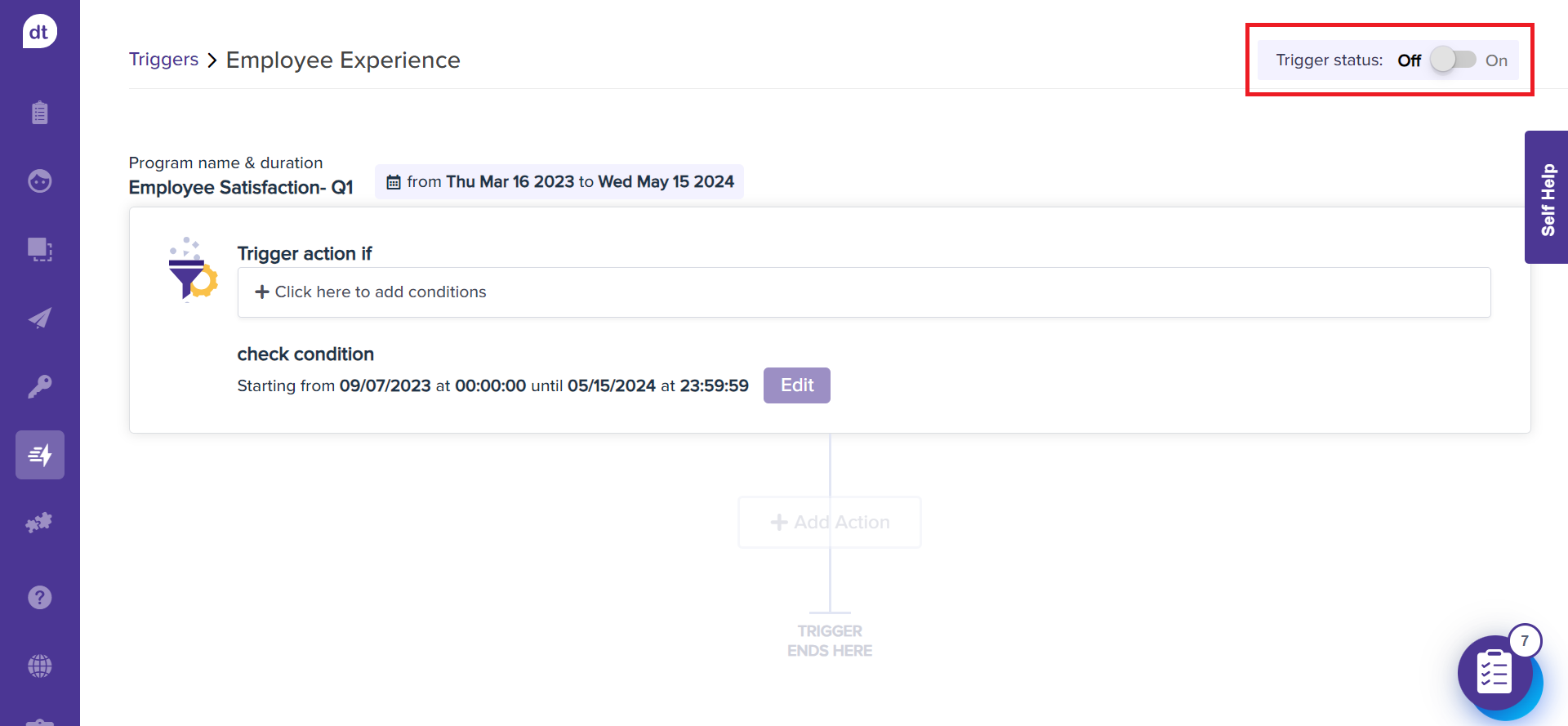Click the 'On' label beside trigger switch
Viewport: 1568px width, 726px height.
coord(1496,60)
